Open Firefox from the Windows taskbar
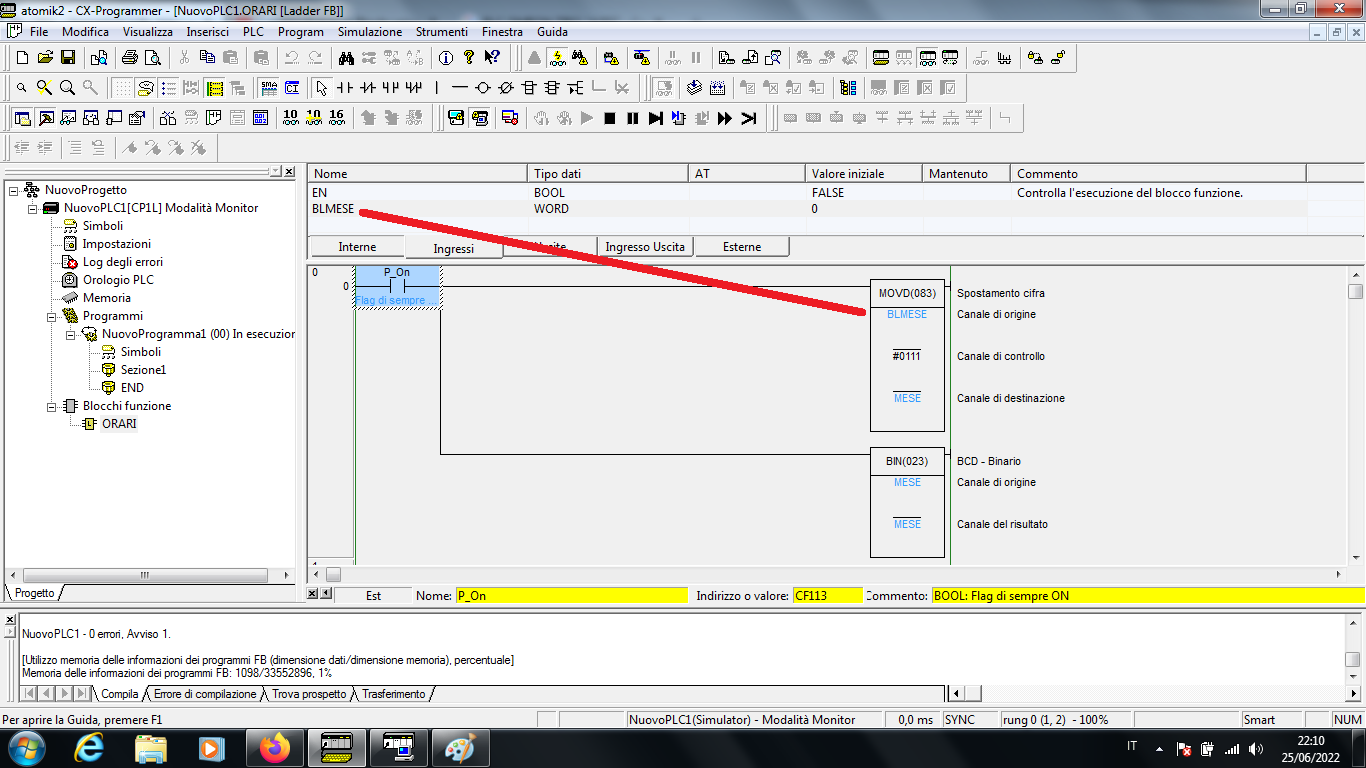The image size is (1366, 768). (273, 748)
